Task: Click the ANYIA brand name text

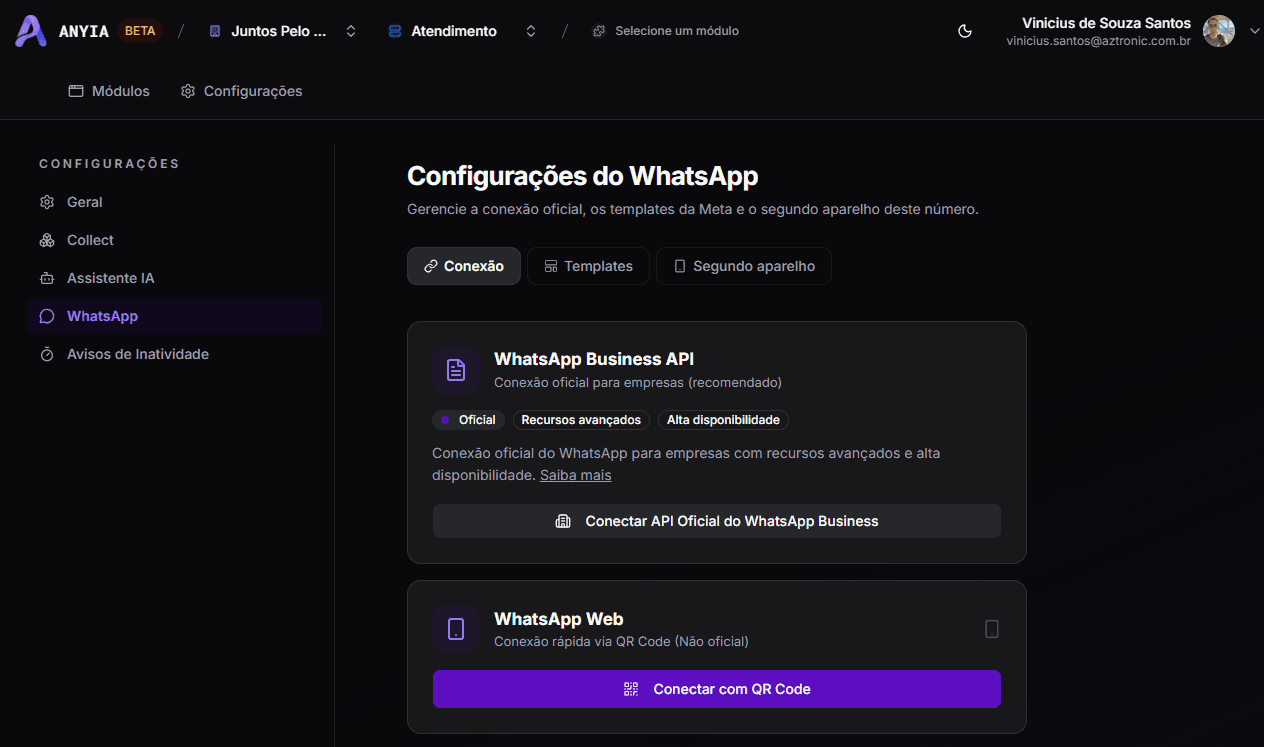Action: pyautogui.click(x=84, y=31)
